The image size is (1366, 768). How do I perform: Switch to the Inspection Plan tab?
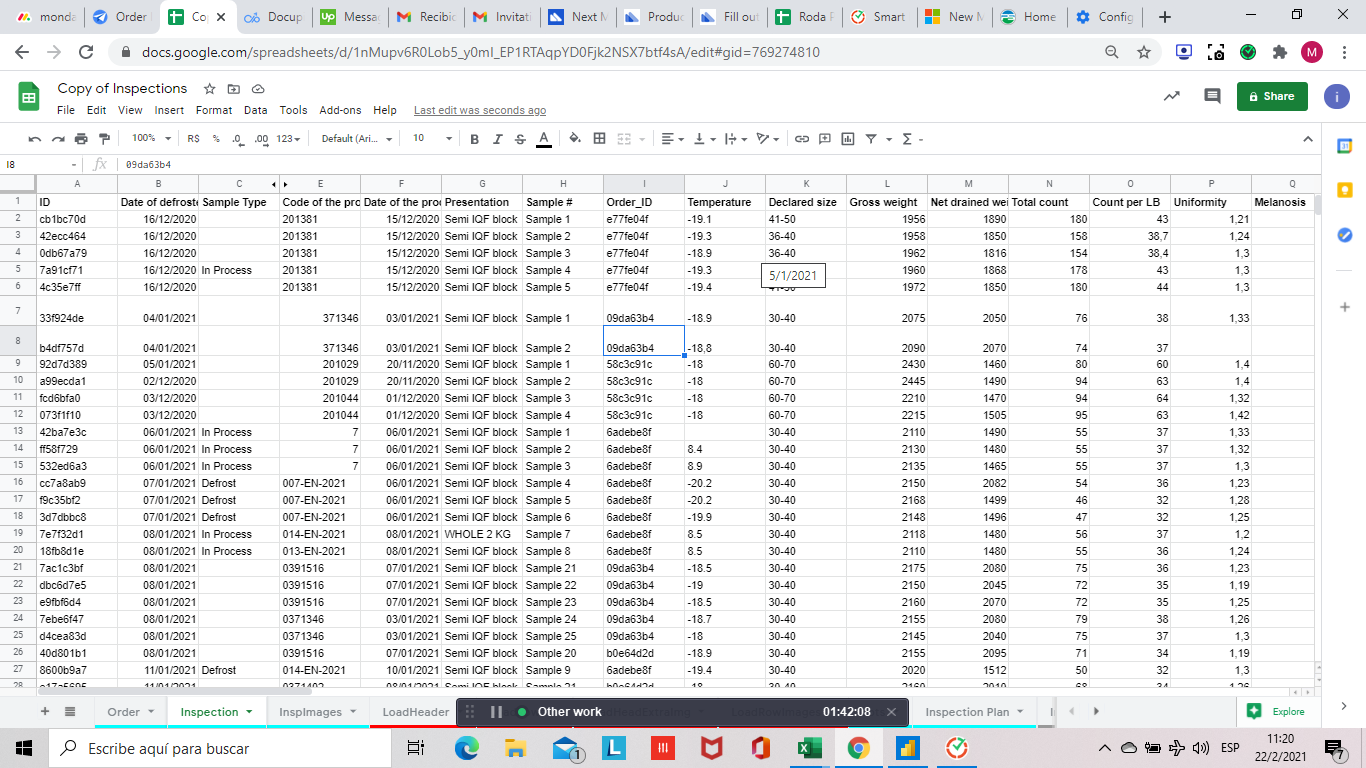pyautogui.click(x=975, y=711)
